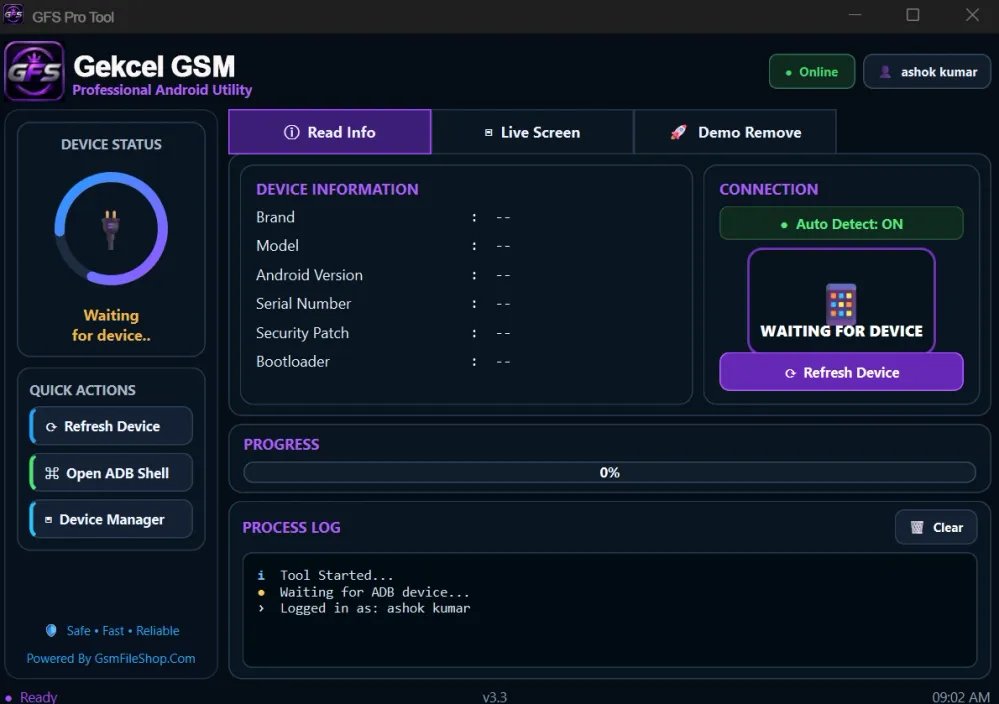Click the user avatar icon beside ashok kumar
Screen dimensions: 999x704
(886, 72)
